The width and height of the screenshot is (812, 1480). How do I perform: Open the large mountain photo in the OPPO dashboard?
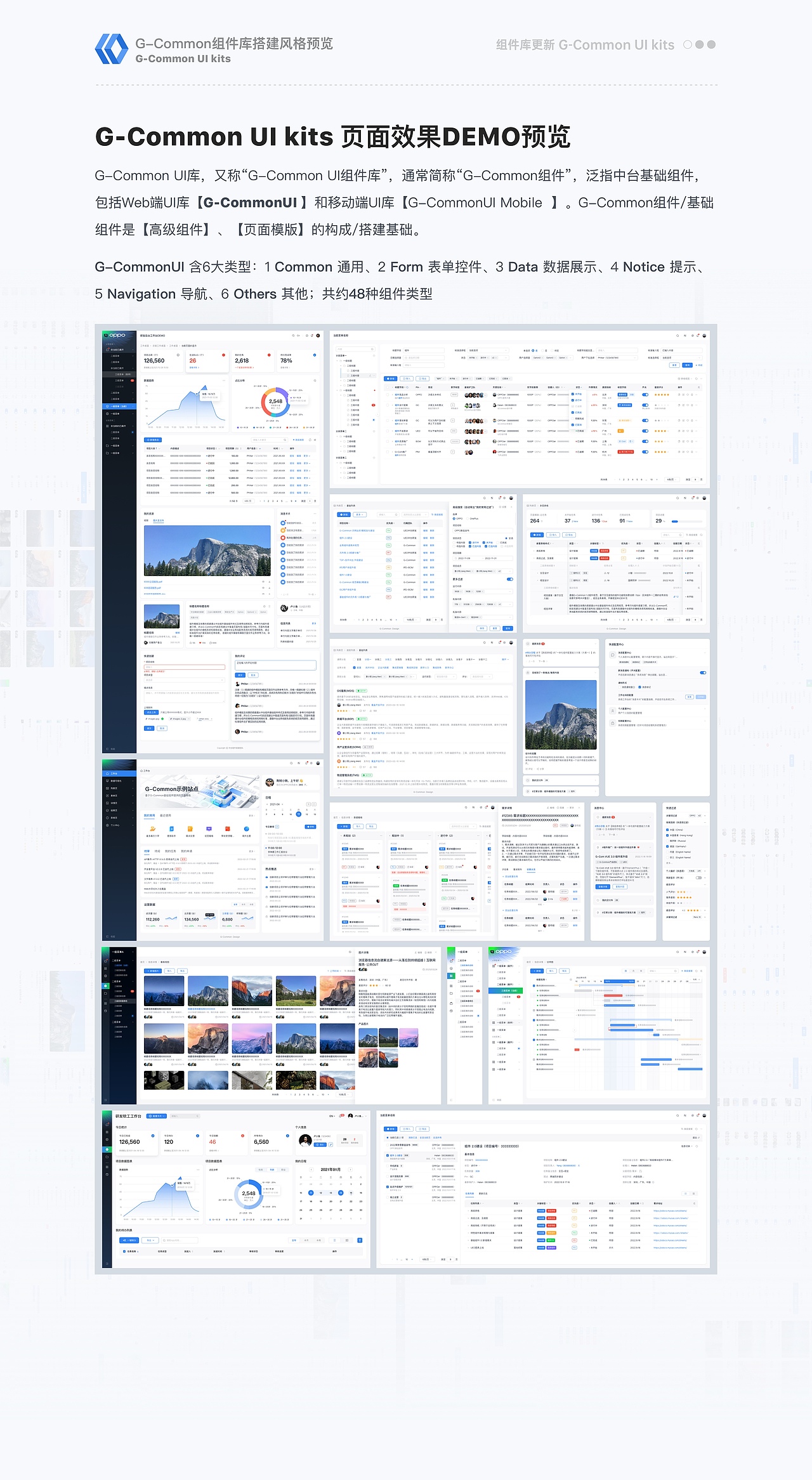(x=207, y=550)
